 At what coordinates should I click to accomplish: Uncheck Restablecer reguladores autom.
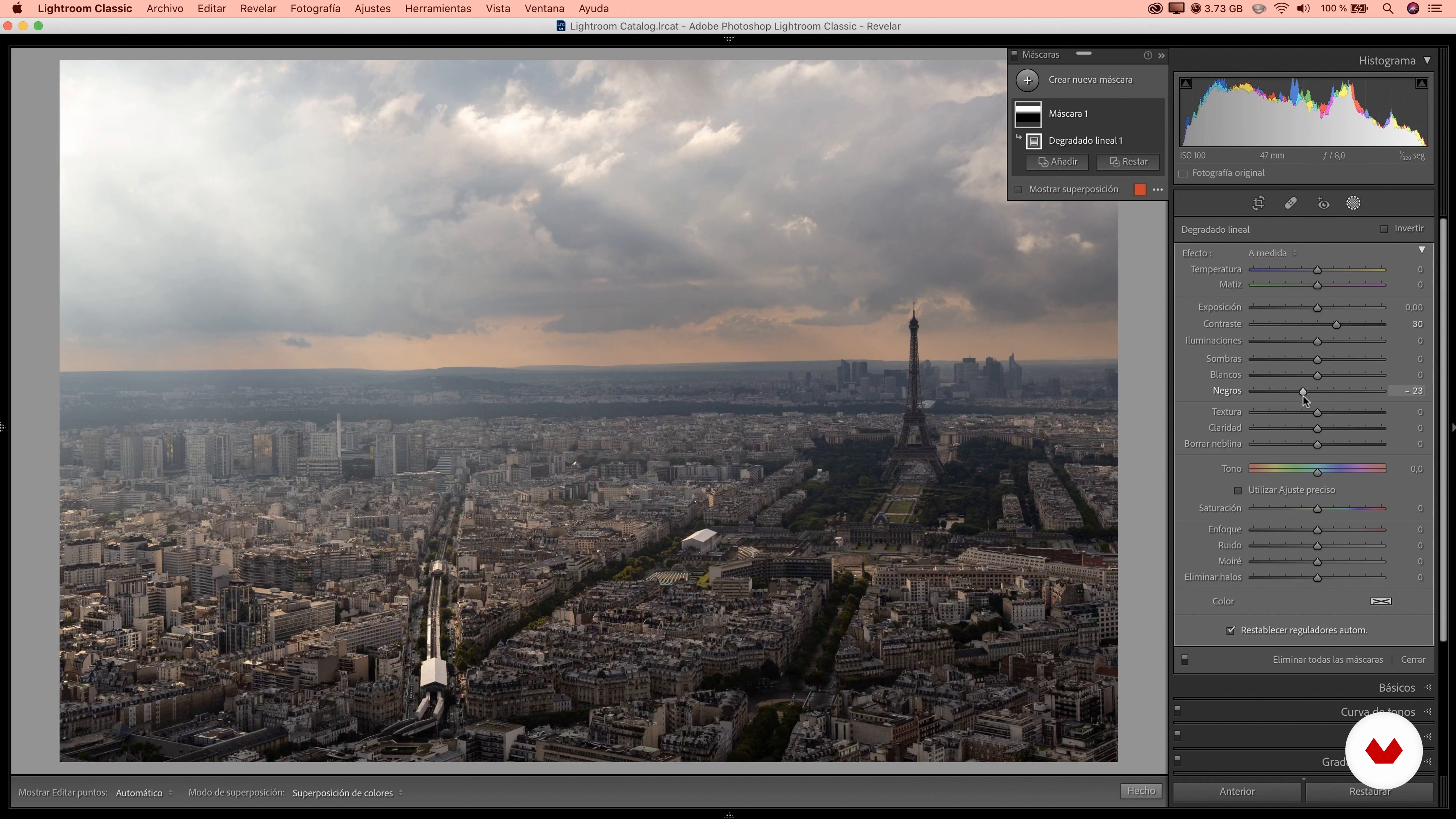[x=1231, y=631]
